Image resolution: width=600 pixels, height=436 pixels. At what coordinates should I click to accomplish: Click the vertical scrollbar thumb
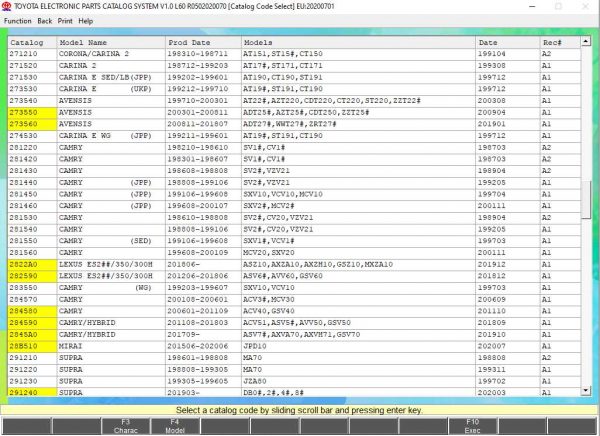[585, 199]
